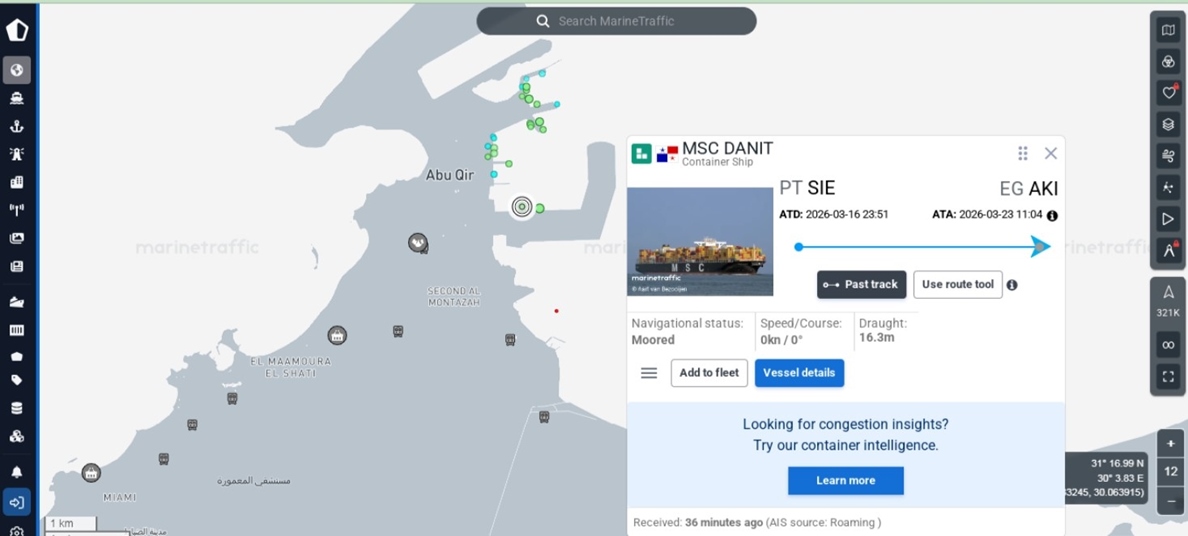Viewport: 1188px width, 536px height.
Task: Click the Panama flag icon in vessel card
Action: coord(667,154)
